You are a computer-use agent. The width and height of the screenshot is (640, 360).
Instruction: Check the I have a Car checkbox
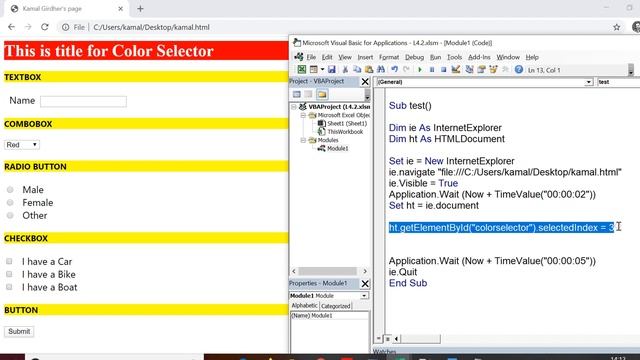click(9, 261)
